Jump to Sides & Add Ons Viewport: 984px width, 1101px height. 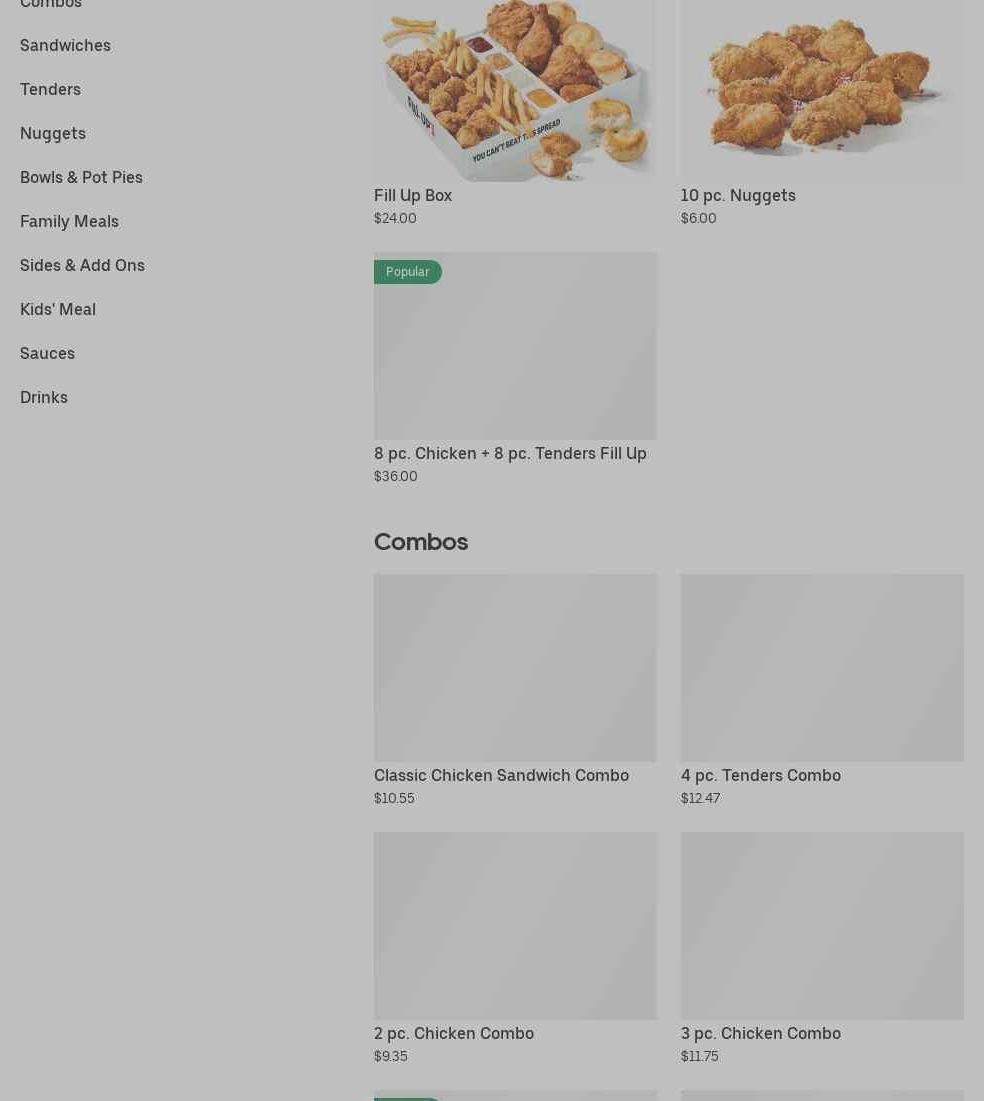[x=82, y=265]
